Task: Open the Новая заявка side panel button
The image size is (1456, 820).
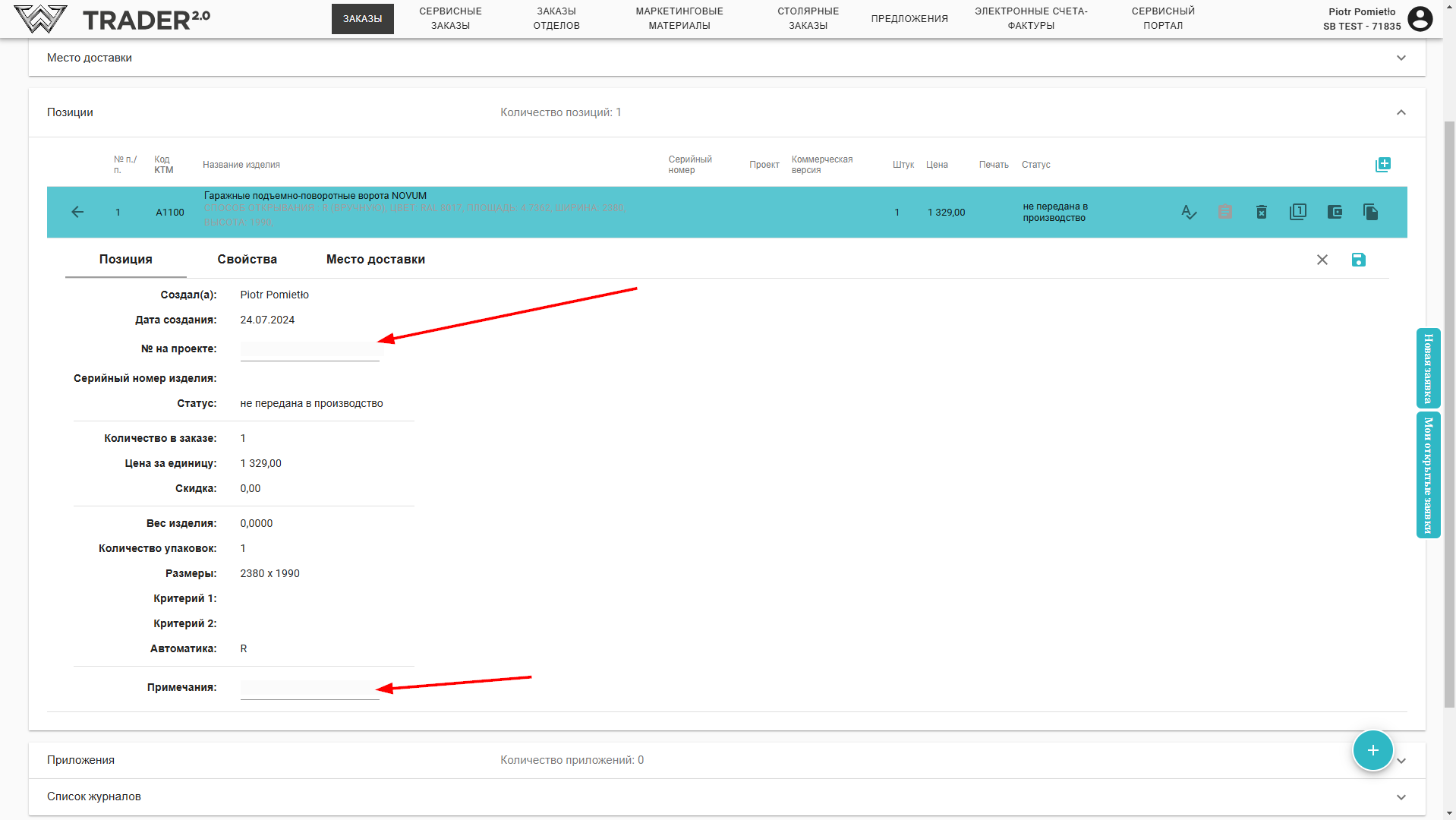Action: click(x=1427, y=368)
